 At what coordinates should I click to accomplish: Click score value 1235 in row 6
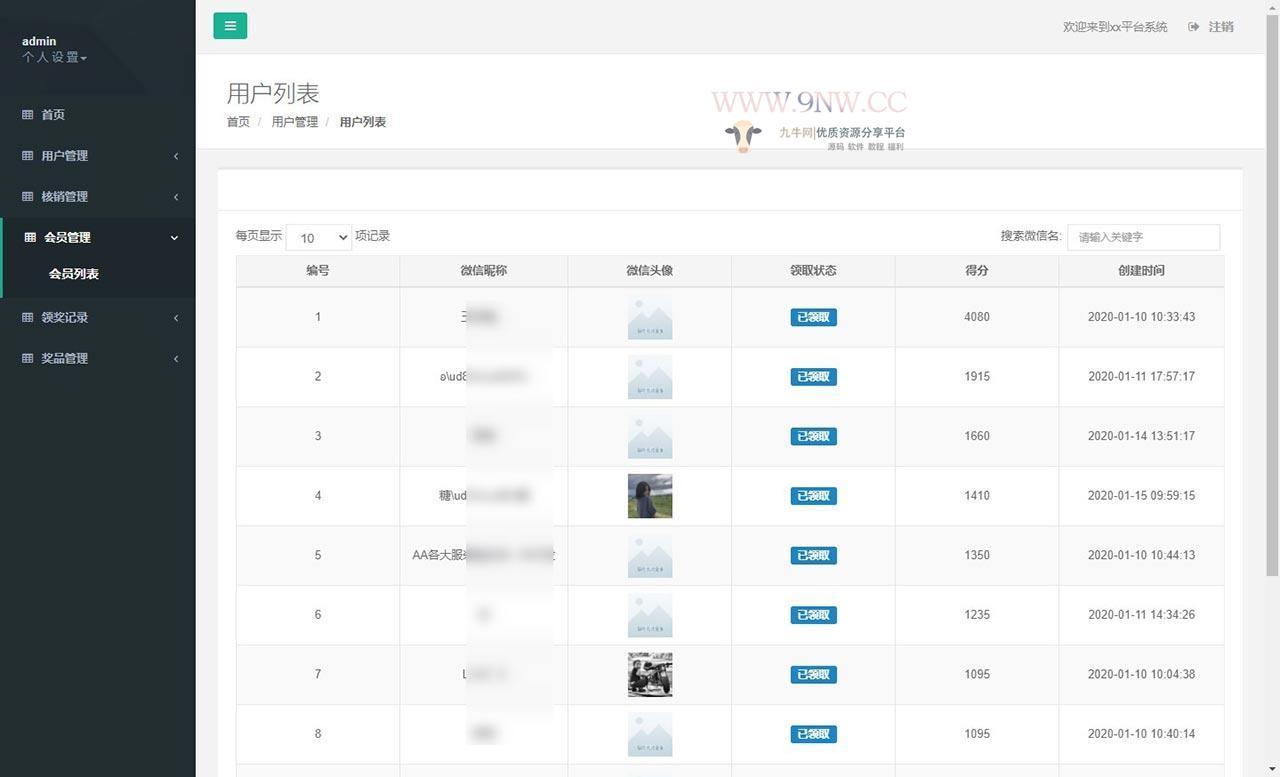pos(977,615)
